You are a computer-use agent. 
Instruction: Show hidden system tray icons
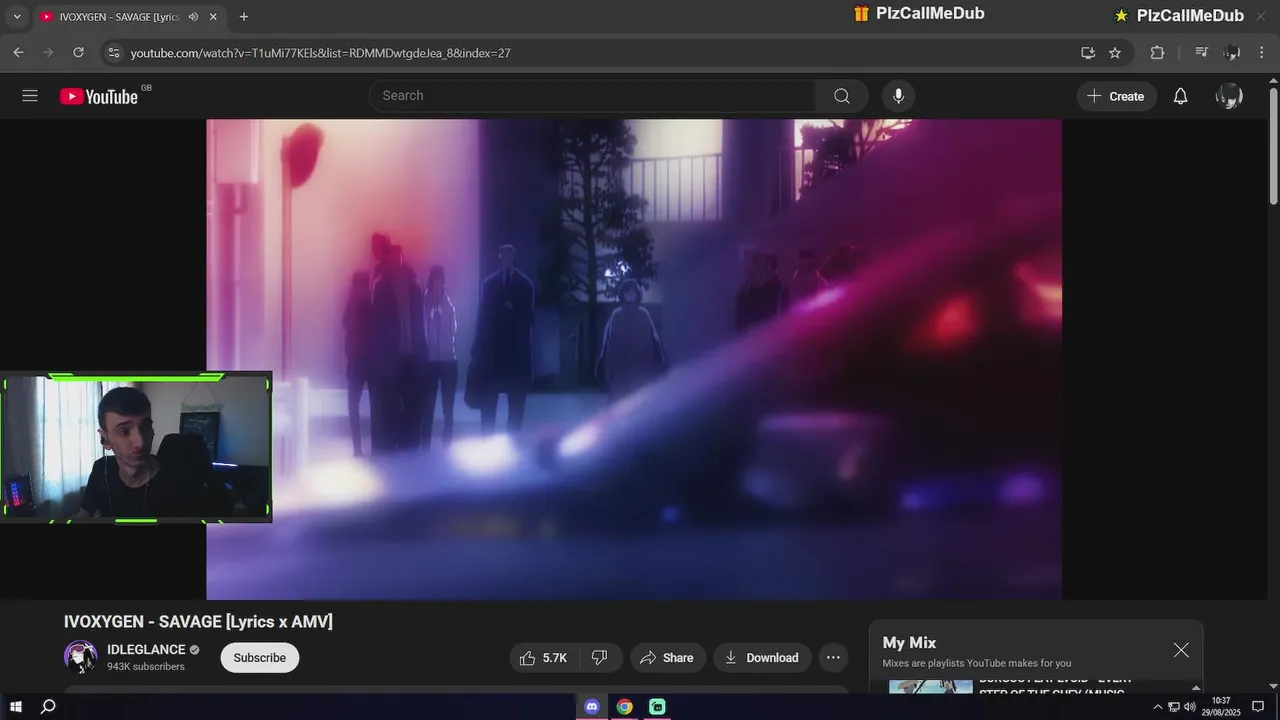coord(1158,707)
